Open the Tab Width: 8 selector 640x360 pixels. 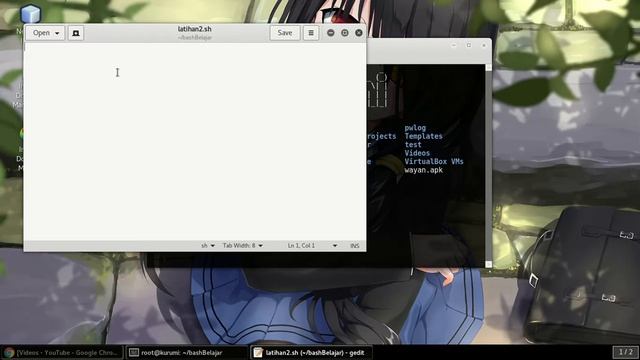(242, 246)
